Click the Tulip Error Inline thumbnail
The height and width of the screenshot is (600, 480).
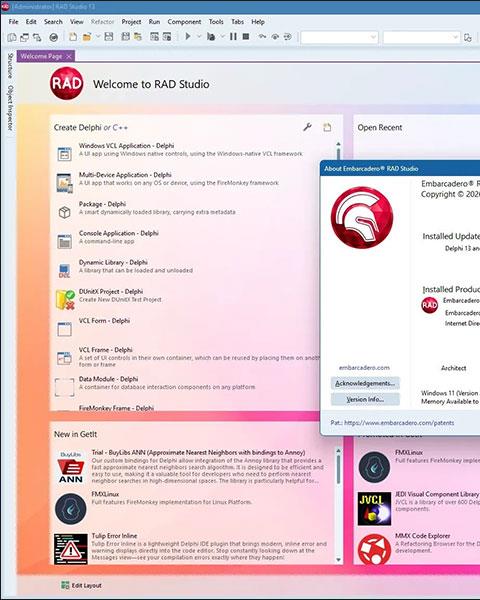point(71,549)
